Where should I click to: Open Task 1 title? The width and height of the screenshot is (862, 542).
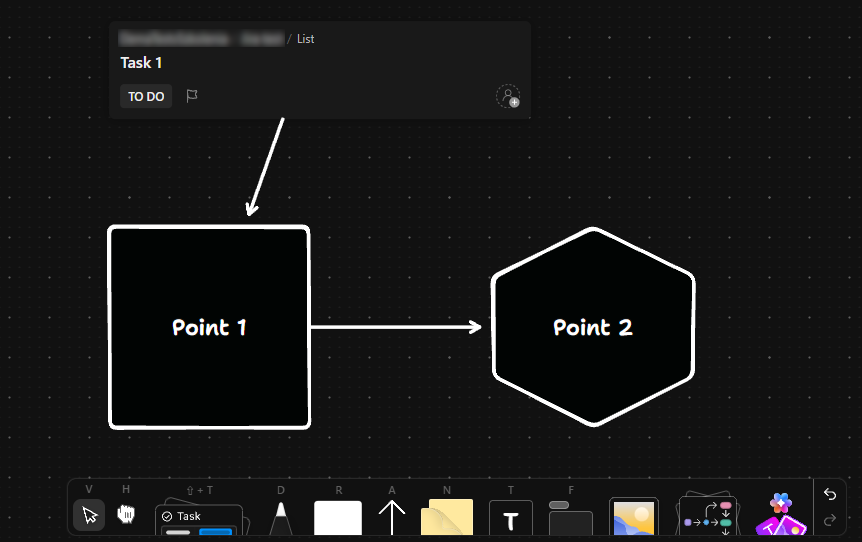[x=141, y=63]
